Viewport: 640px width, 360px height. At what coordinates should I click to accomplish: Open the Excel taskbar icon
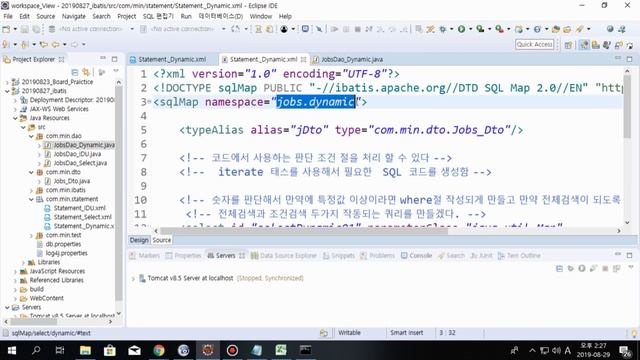tap(281, 350)
